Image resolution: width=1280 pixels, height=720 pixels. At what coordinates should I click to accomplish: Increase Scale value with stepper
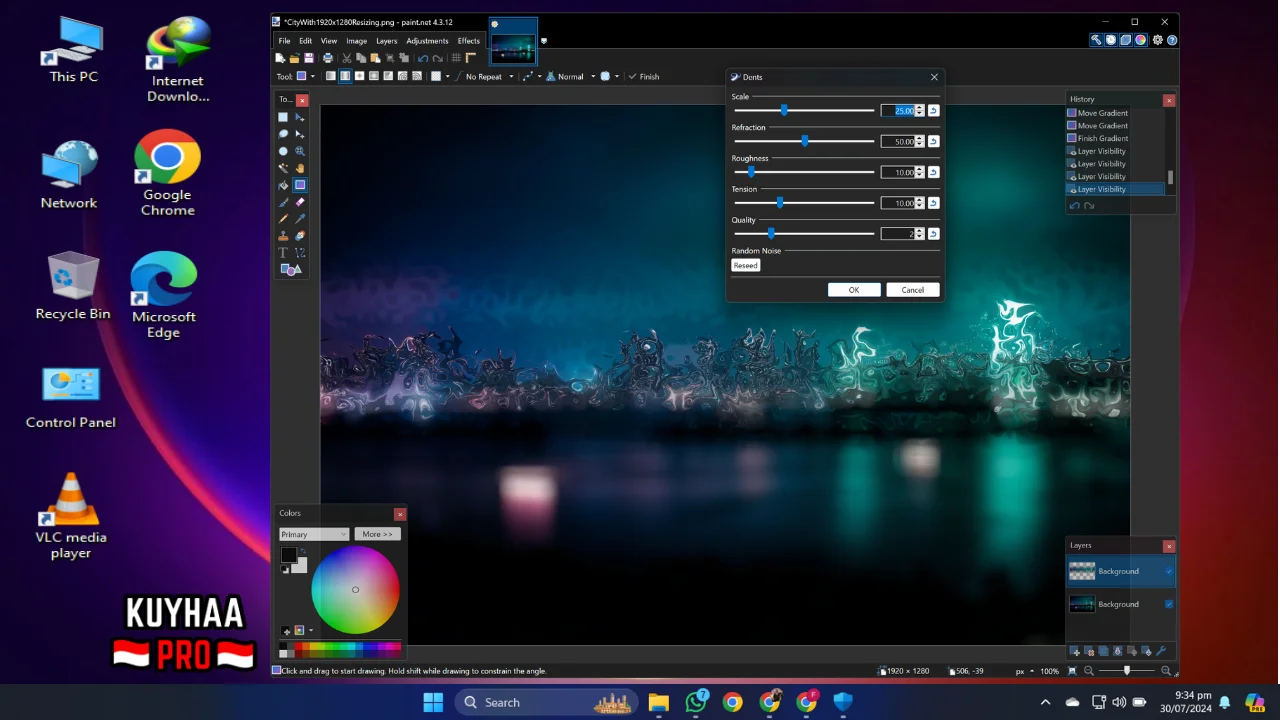(920, 108)
